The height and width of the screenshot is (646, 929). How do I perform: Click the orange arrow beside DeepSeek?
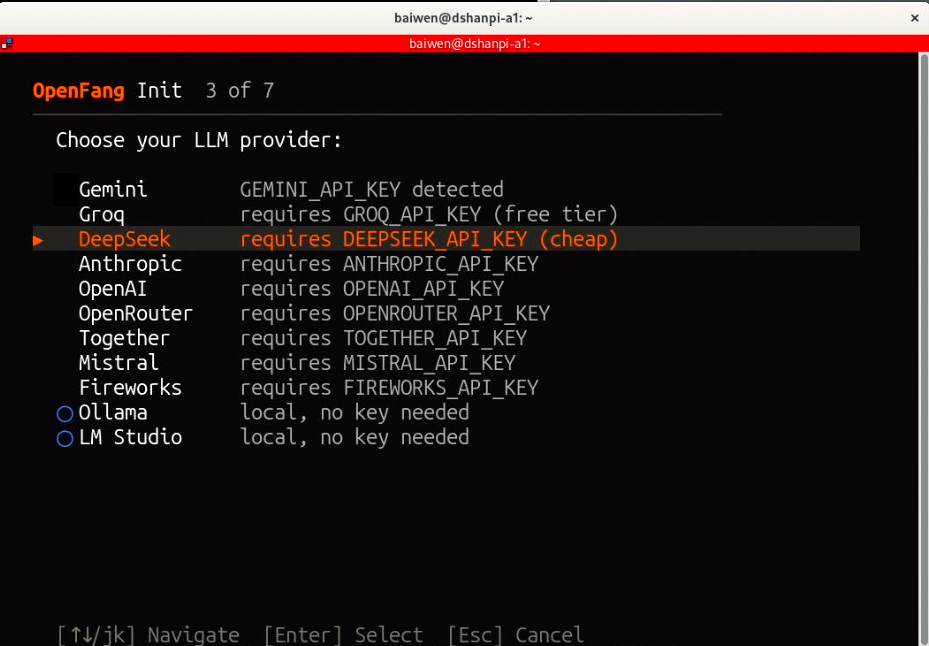tap(38, 240)
